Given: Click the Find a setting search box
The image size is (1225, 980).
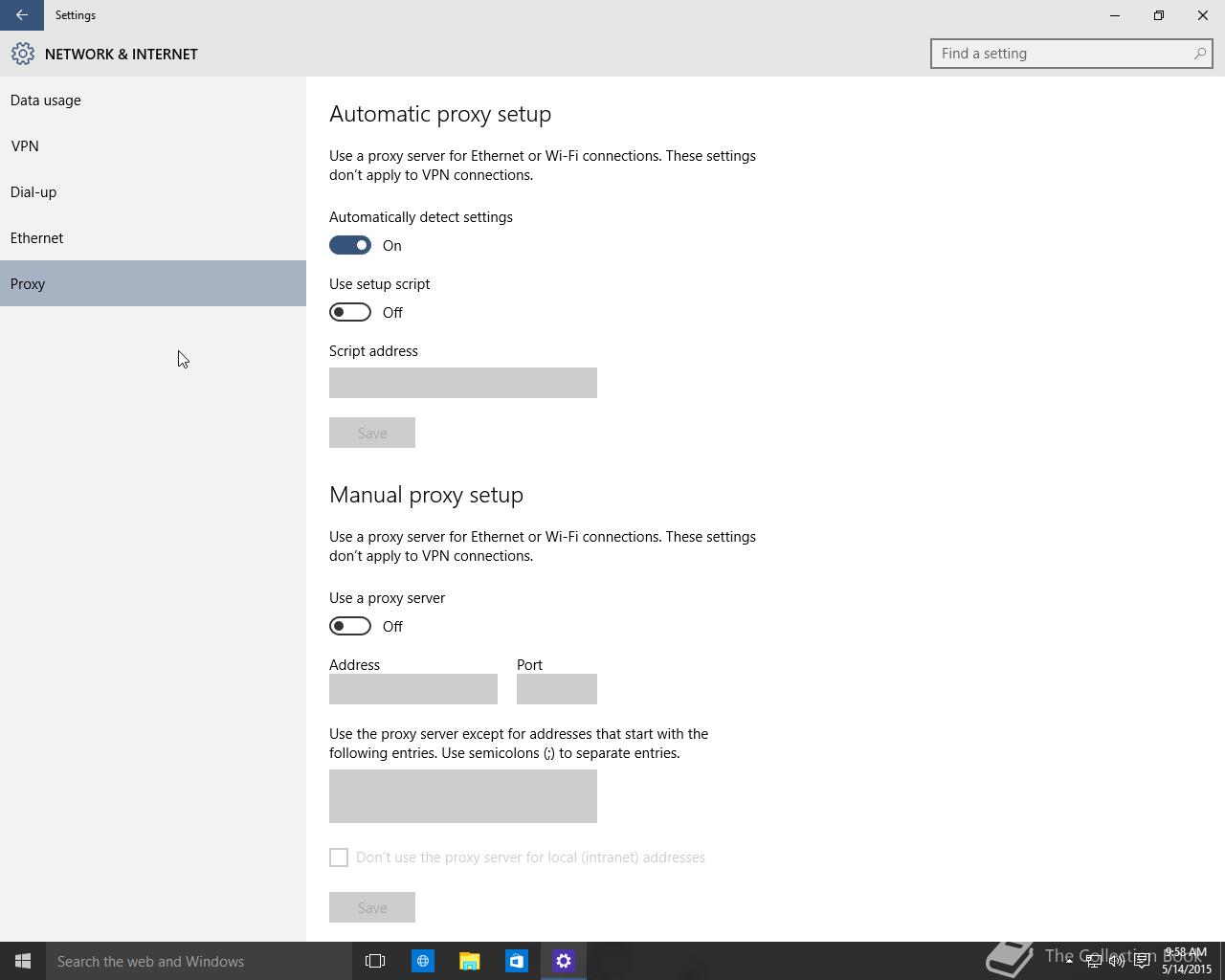Looking at the screenshot, I should (1072, 54).
